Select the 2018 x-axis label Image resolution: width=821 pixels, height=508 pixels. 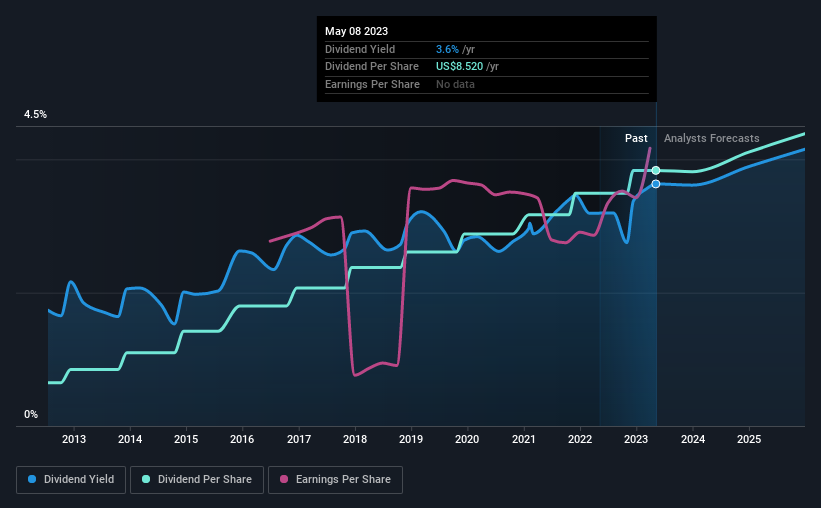355,439
